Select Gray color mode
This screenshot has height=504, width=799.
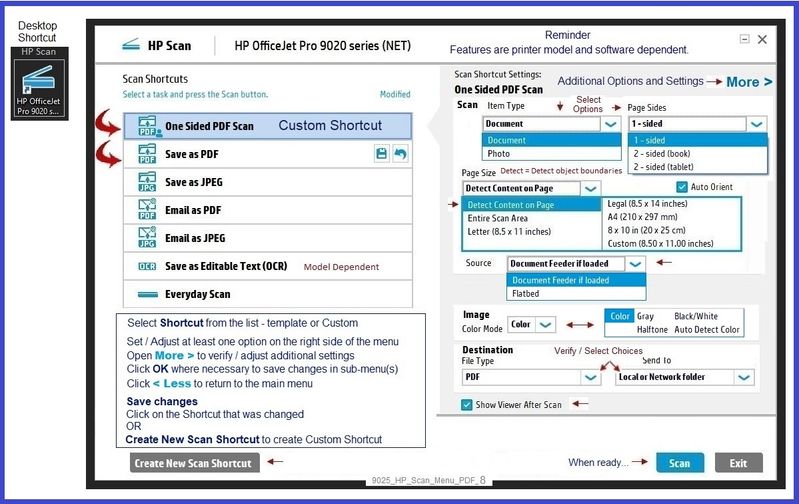pos(645,316)
